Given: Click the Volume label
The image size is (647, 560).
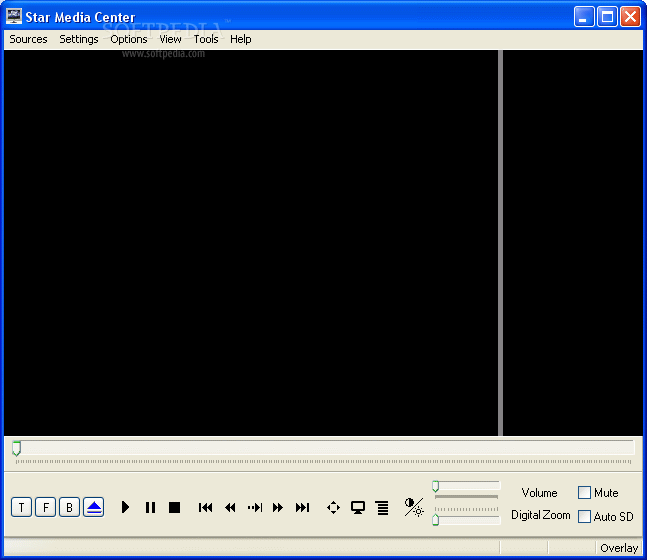Looking at the screenshot, I should point(539,493).
